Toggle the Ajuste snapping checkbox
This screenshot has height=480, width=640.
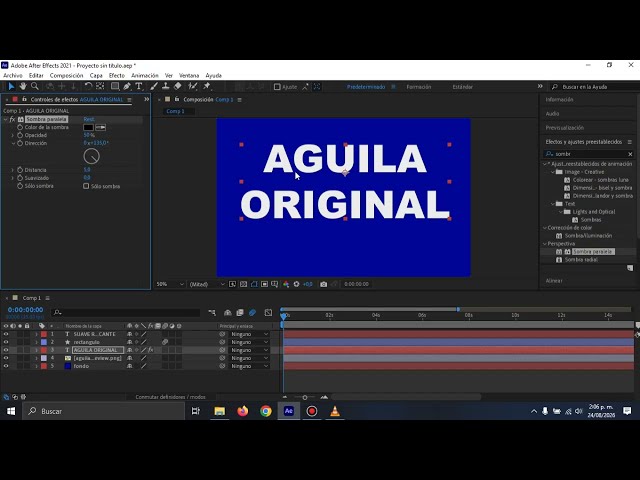click(277, 87)
